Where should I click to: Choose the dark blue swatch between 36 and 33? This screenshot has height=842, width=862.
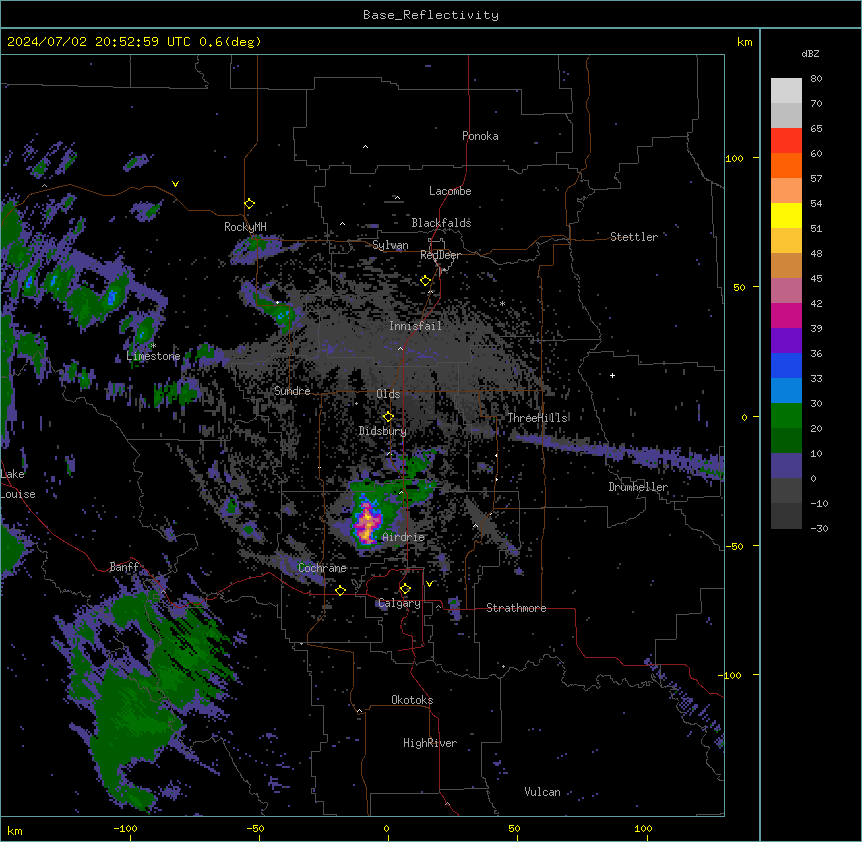coord(786,365)
